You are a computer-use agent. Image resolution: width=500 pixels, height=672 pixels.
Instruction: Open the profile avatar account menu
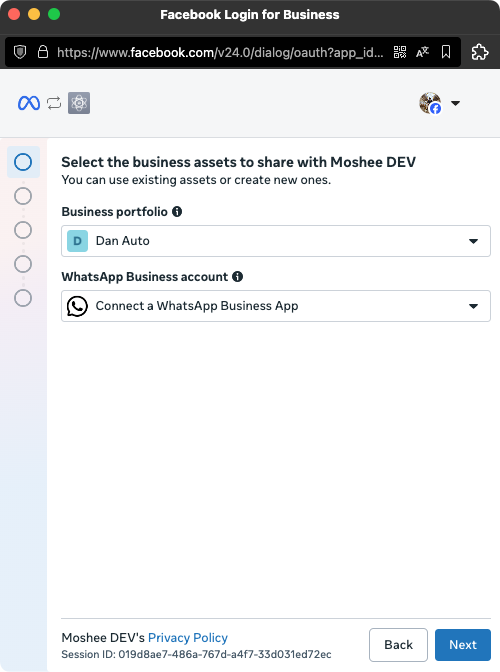(x=430, y=103)
